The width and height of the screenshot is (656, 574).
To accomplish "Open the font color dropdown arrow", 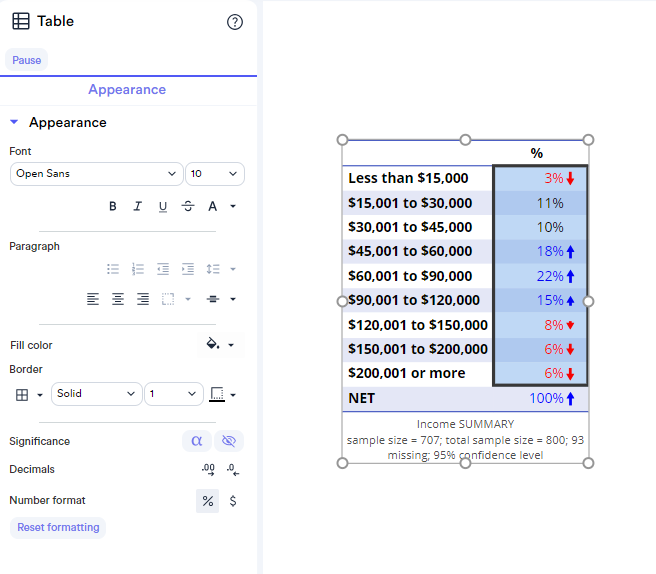I will 233,206.
